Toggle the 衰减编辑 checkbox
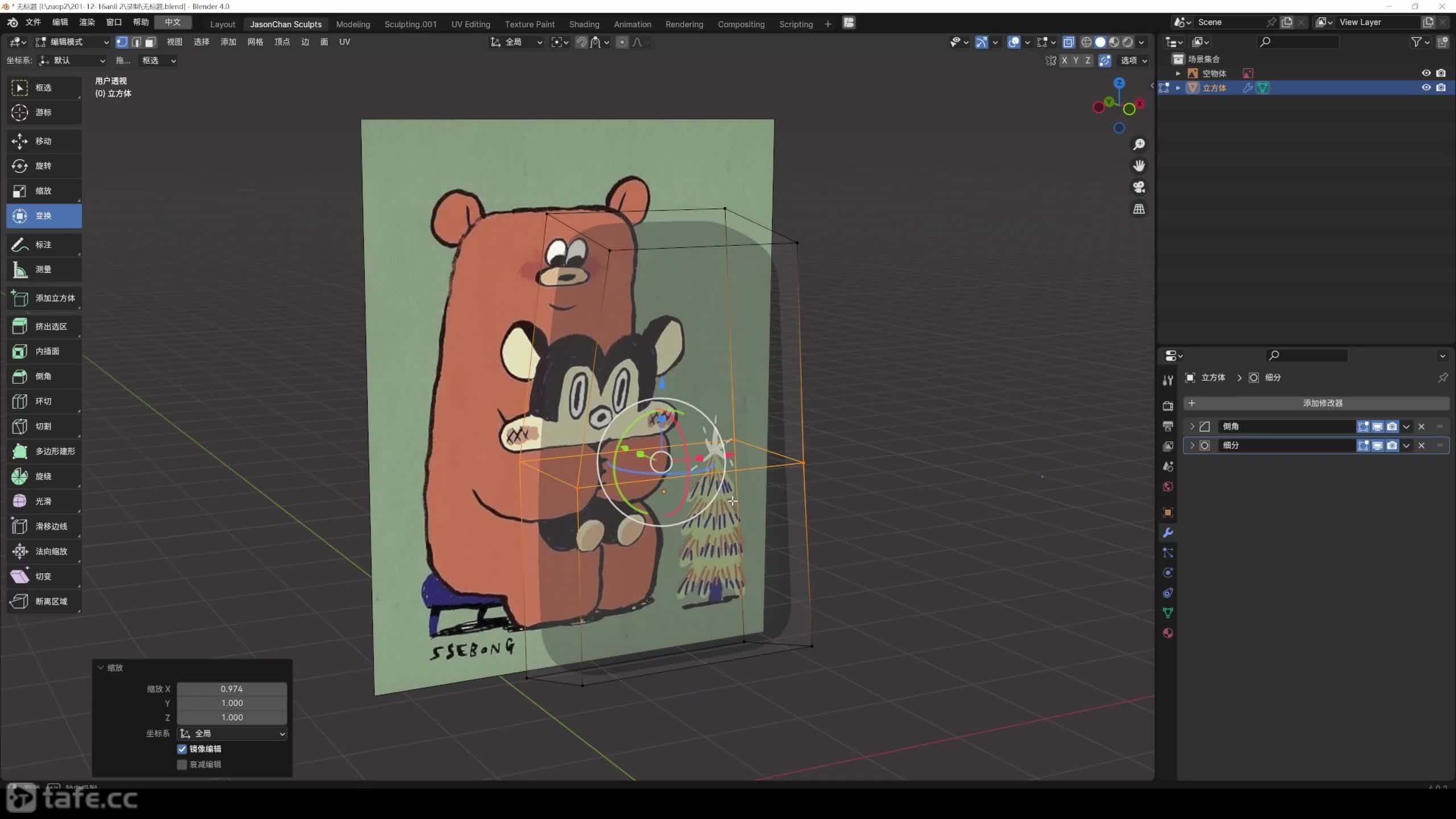 point(182,764)
